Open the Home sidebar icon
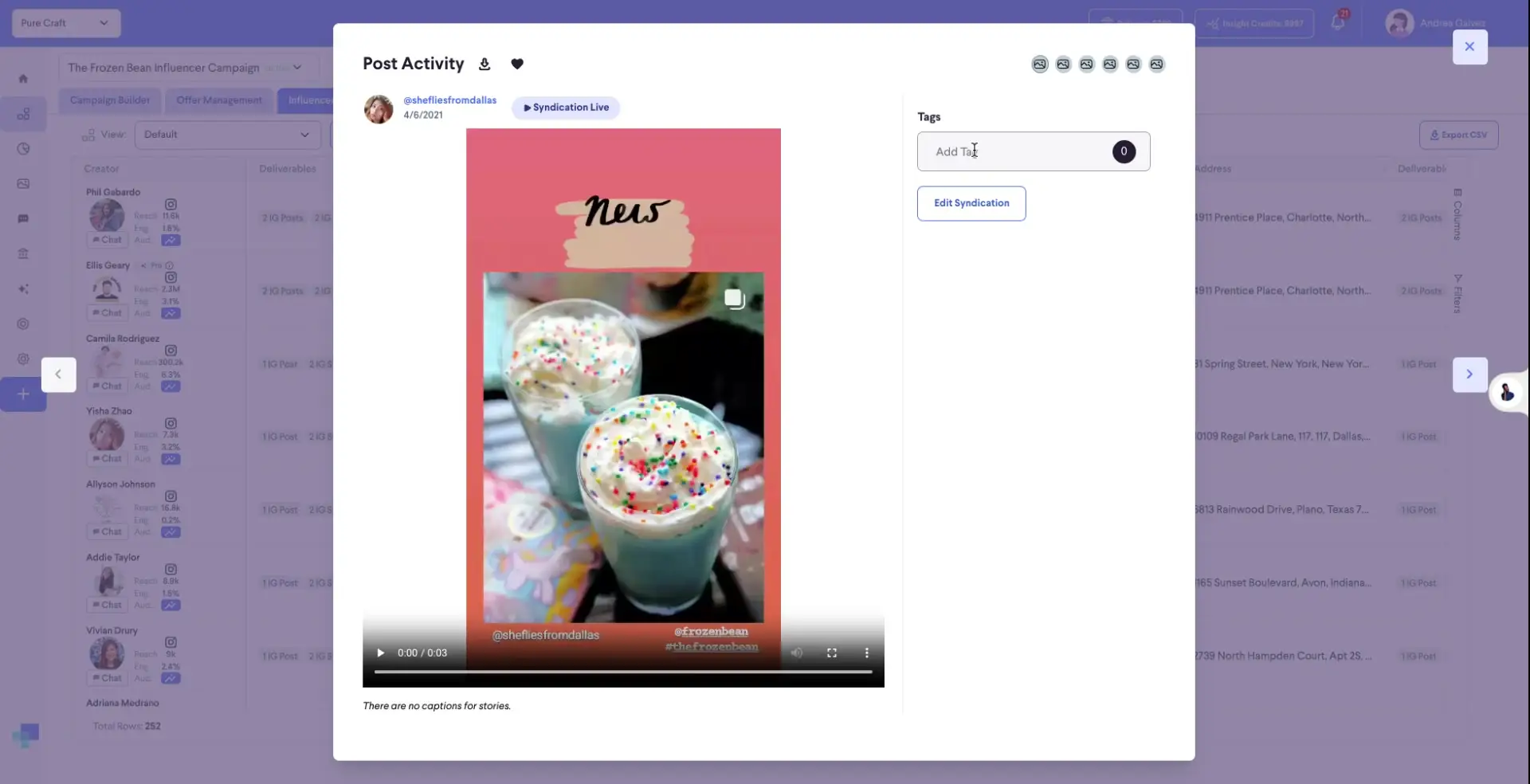The image size is (1530, 784). pos(23,78)
